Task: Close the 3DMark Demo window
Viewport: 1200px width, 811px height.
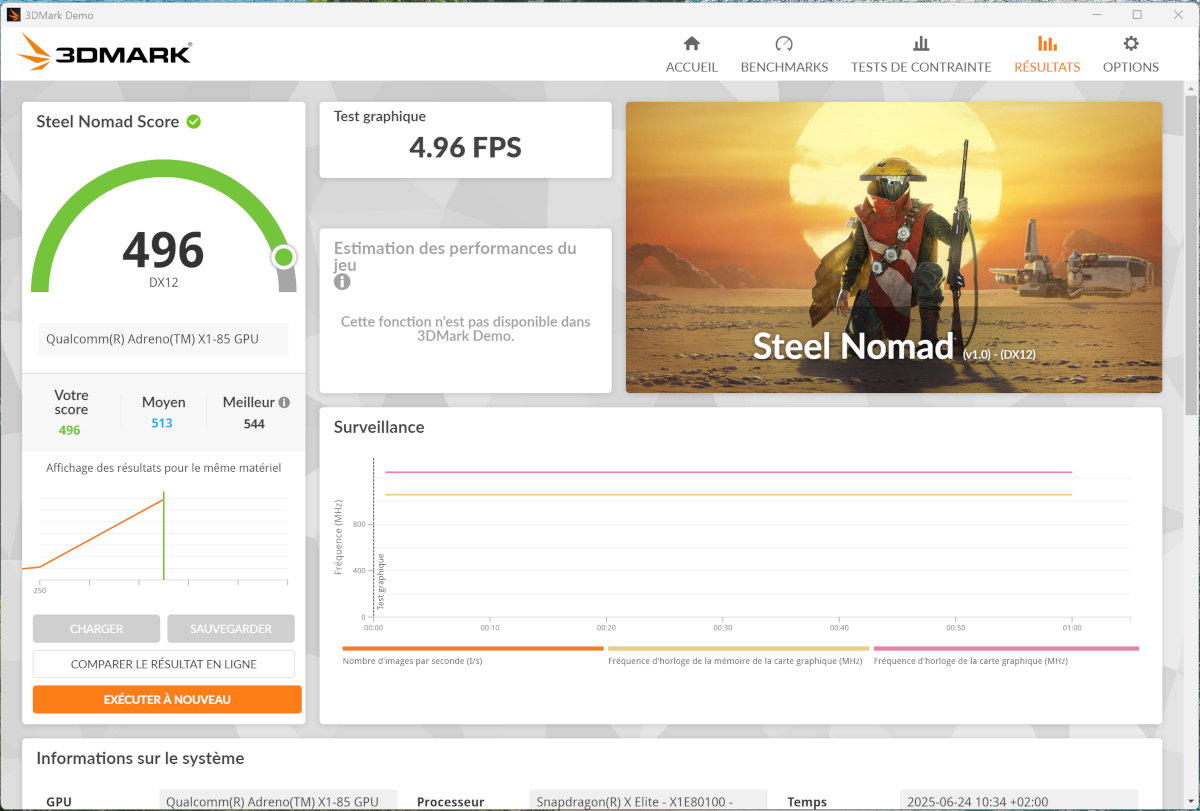Action: click(1178, 14)
